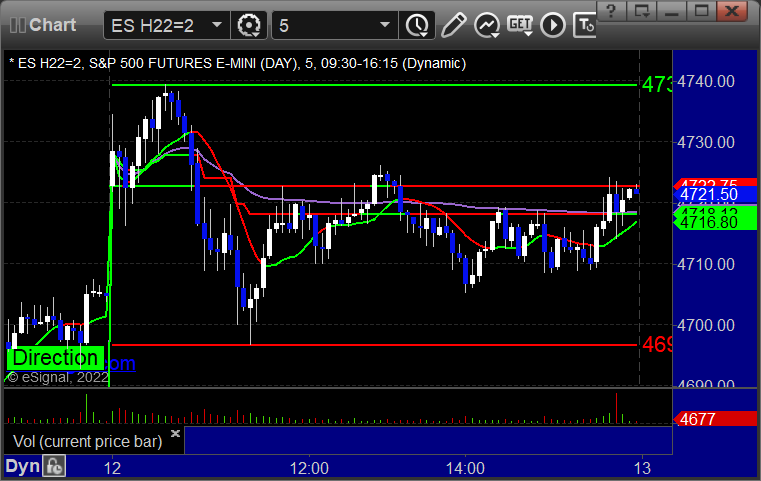Click the 4740.00 price axis label
The width and height of the screenshot is (761, 481).
pyautogui.click(x=706, y=82)
